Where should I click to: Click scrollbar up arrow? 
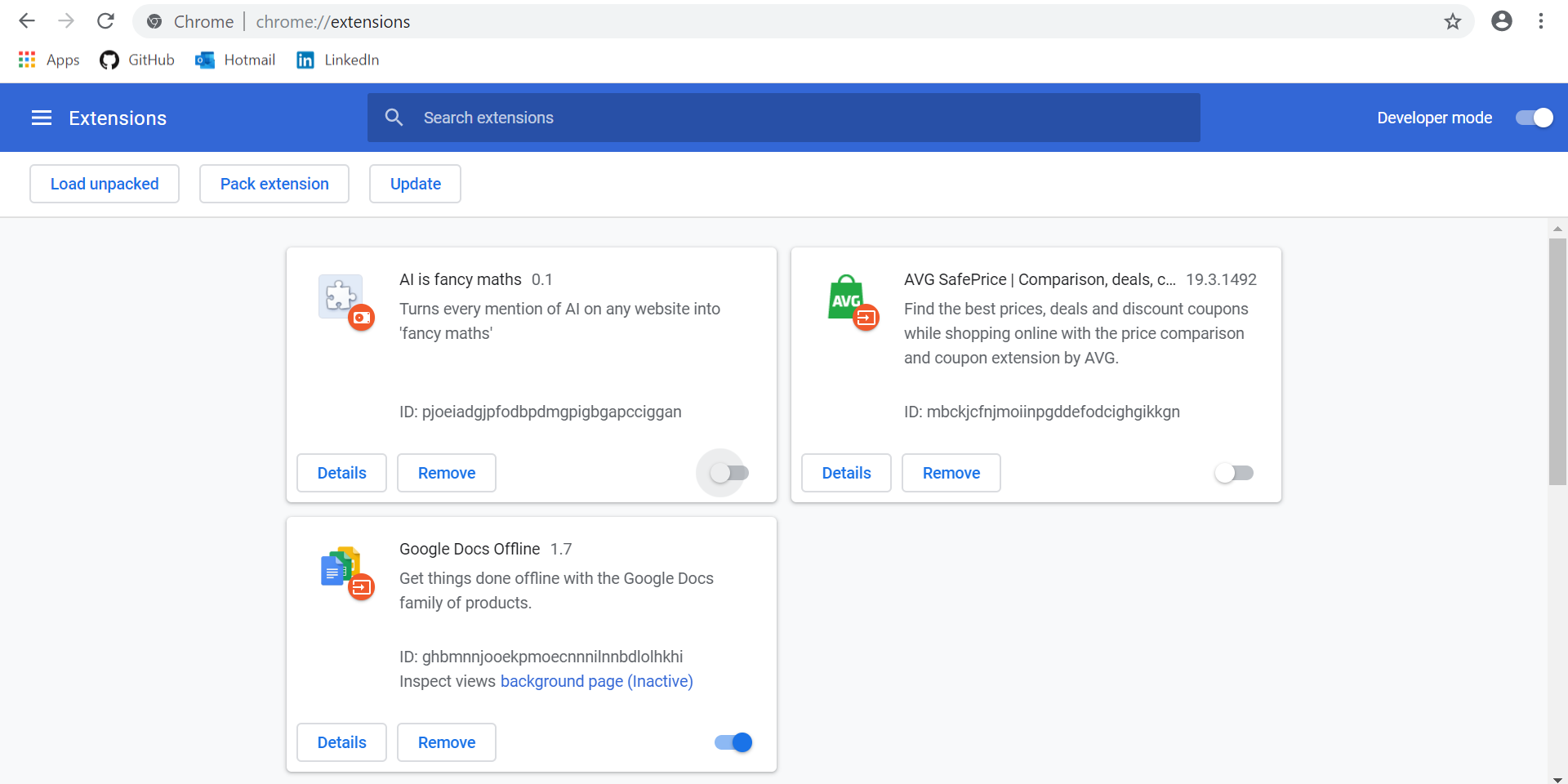[1557, 229]
